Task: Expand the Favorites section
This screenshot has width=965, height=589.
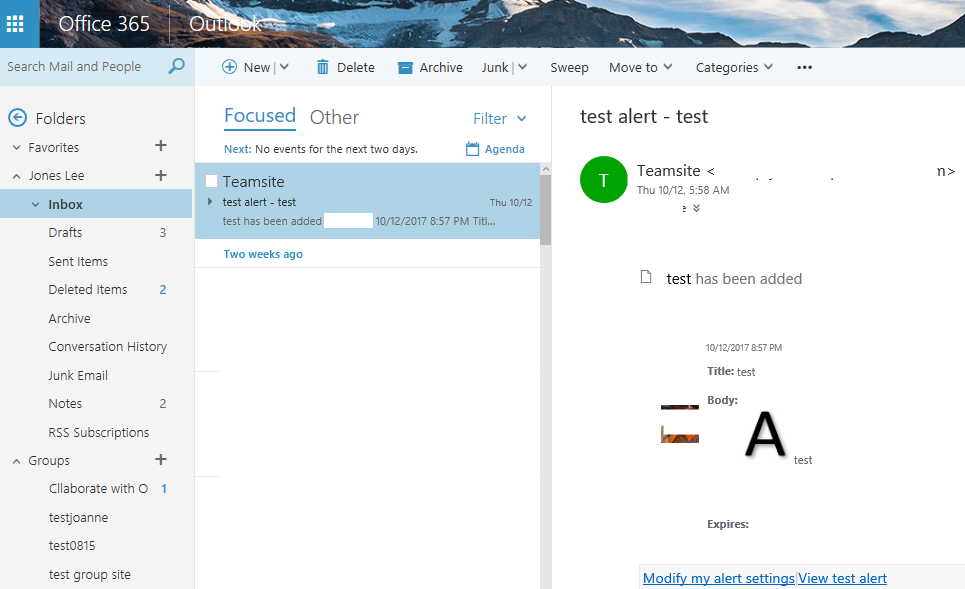Action: point(17,148)
